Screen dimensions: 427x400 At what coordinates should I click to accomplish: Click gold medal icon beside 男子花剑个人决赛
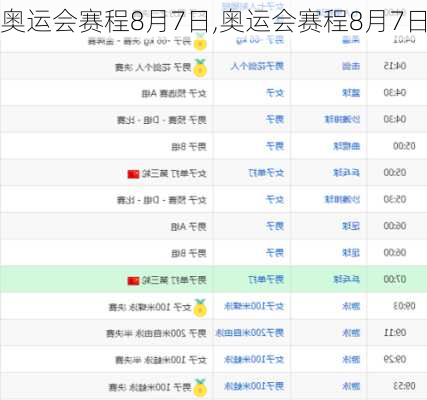tap(200, 68)
